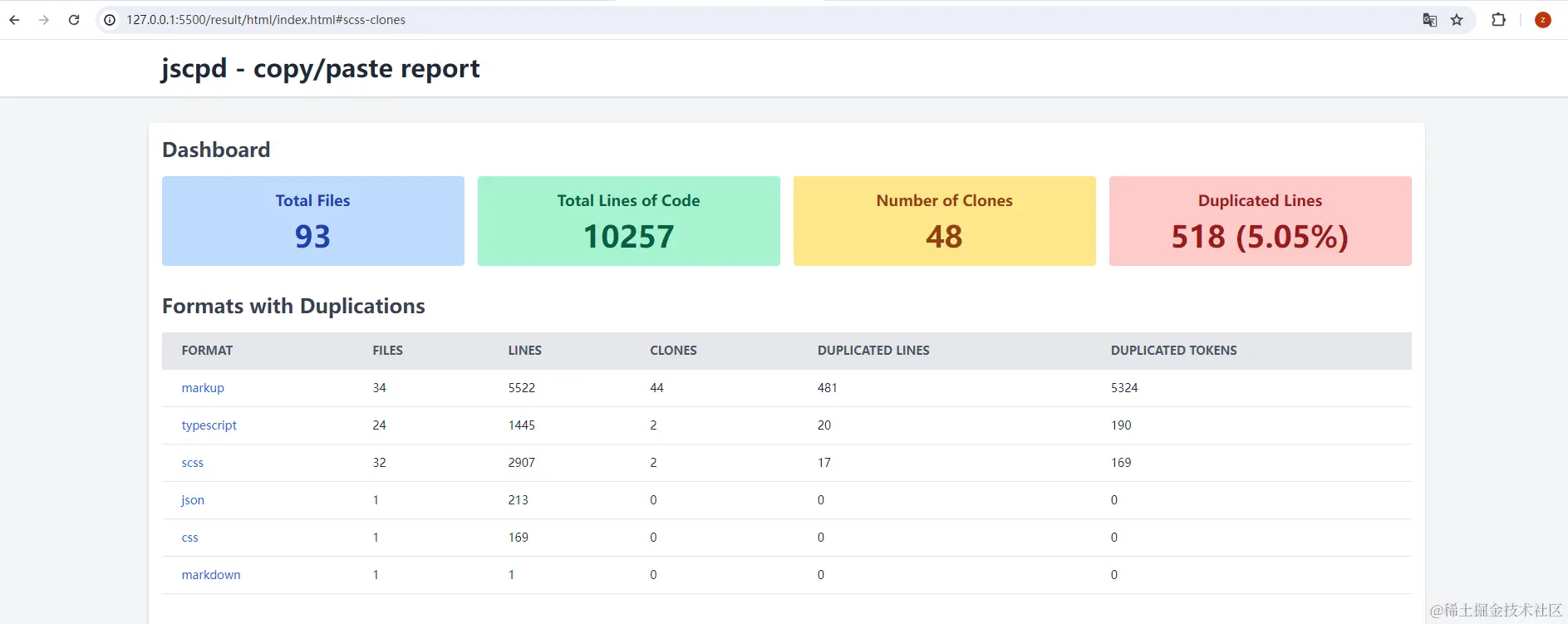Screen dimensions: 1568x624
Task: Select the 5522 lines value for markup
Action: [x=522, y=388]
